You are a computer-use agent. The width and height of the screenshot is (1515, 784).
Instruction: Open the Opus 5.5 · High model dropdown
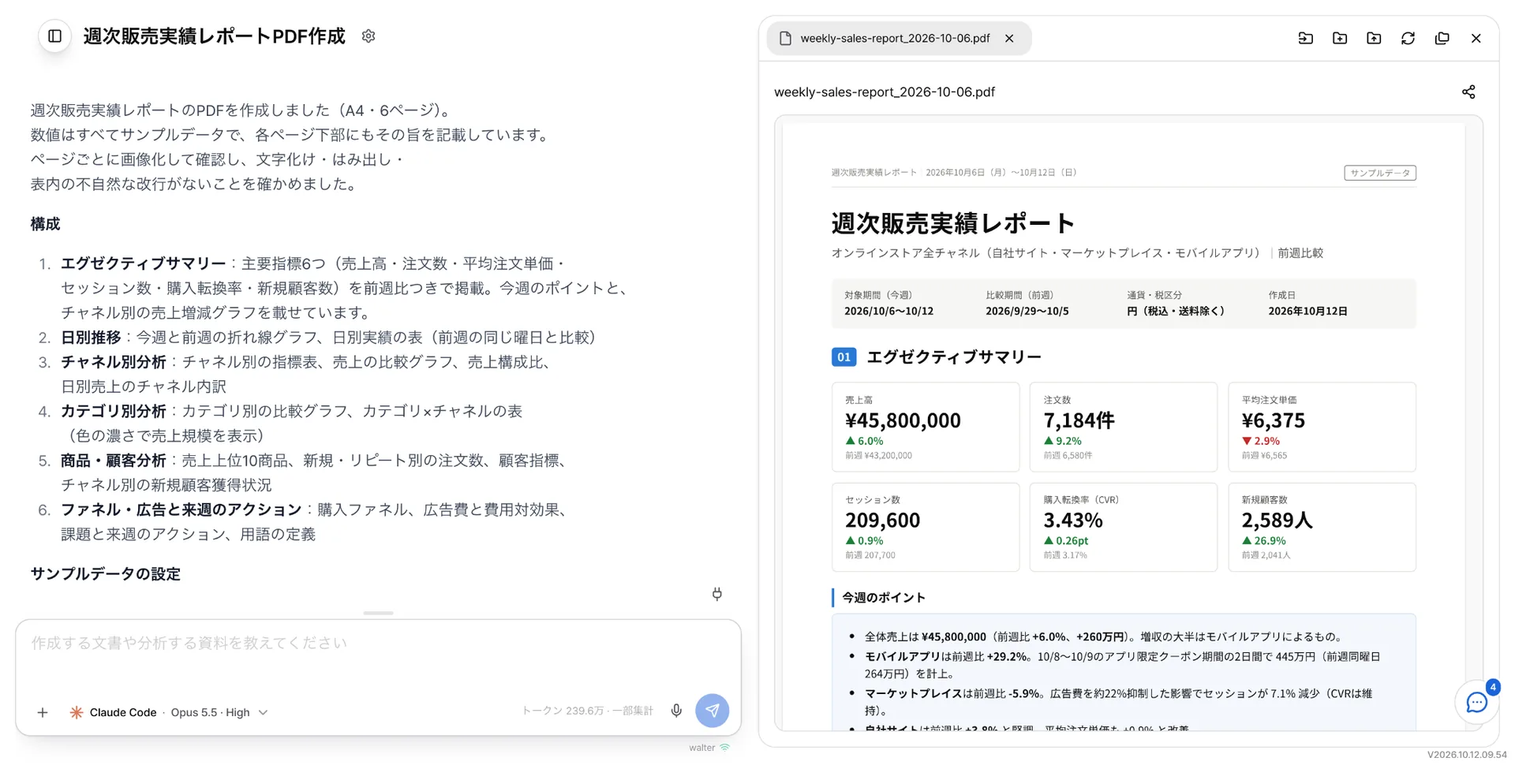tap(219, 712)
